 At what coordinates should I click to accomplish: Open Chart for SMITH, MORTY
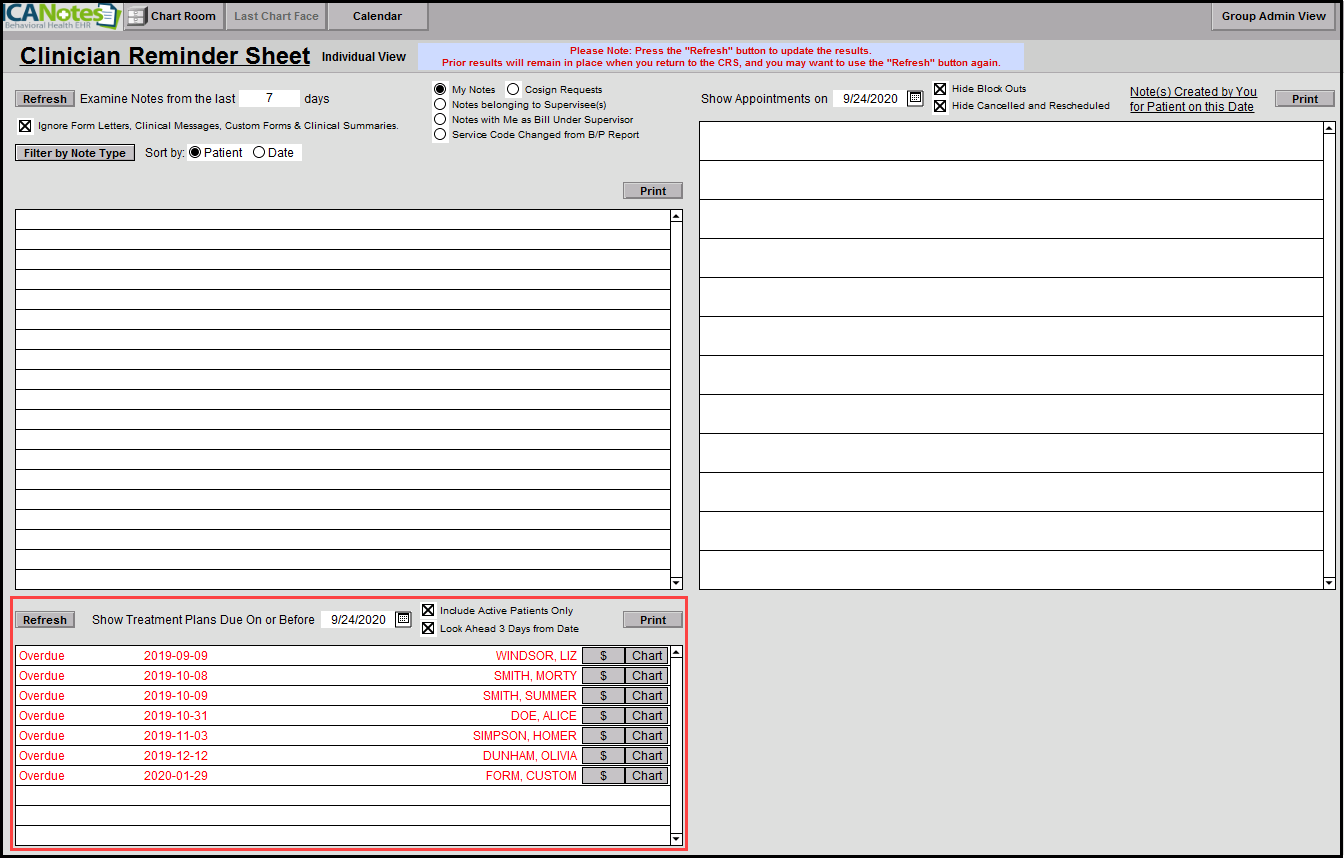(x=647, y=676)
